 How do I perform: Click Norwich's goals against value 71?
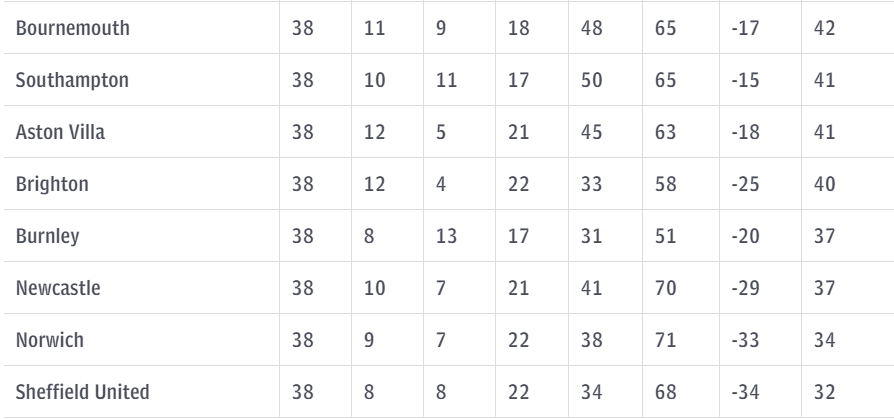pyautogui.click(x=665, y=340)
